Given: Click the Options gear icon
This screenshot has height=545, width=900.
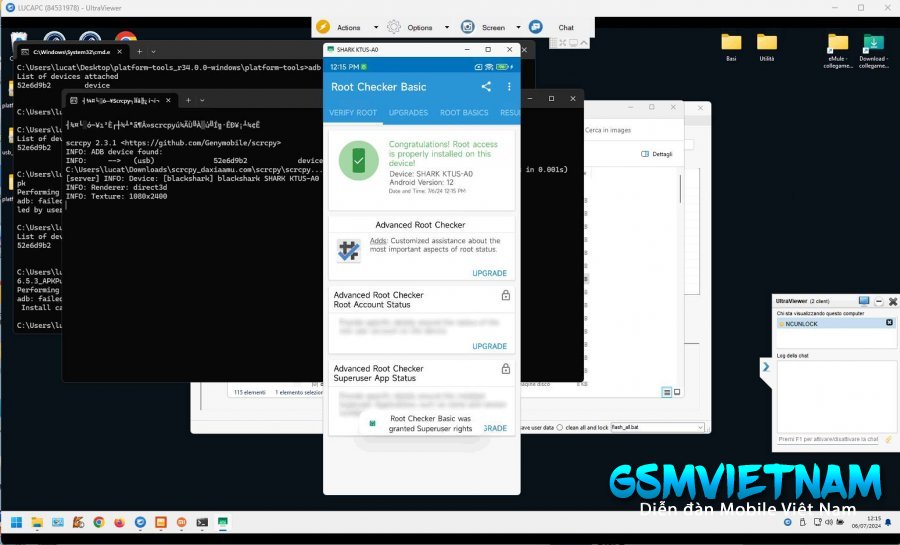Looking at the screenshot, I should [394, 27].
